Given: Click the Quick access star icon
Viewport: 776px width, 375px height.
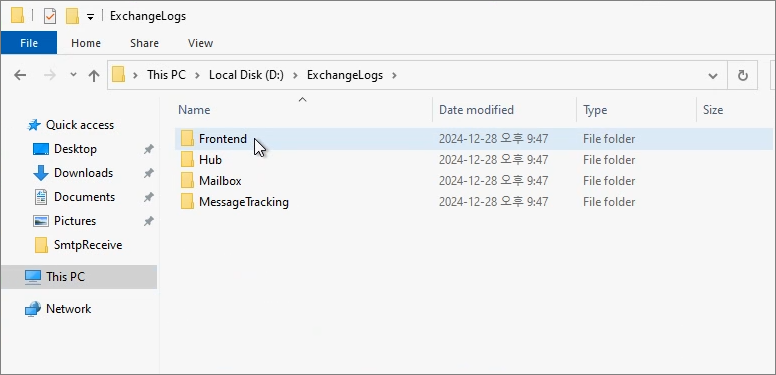Looking at the screenshot, I should 34,125.
